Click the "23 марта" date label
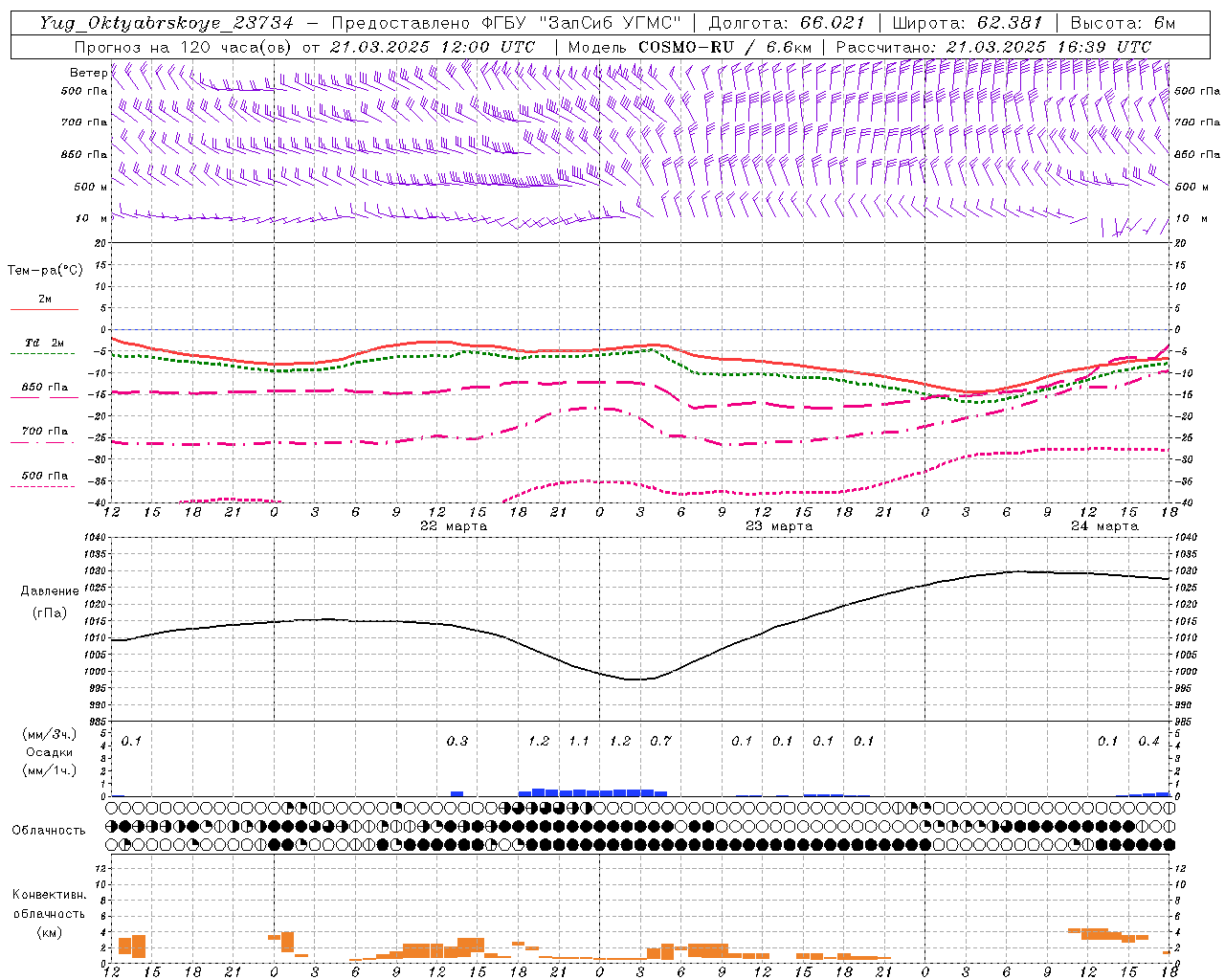This screenshot has width=1225, height=980. [779, 526]
